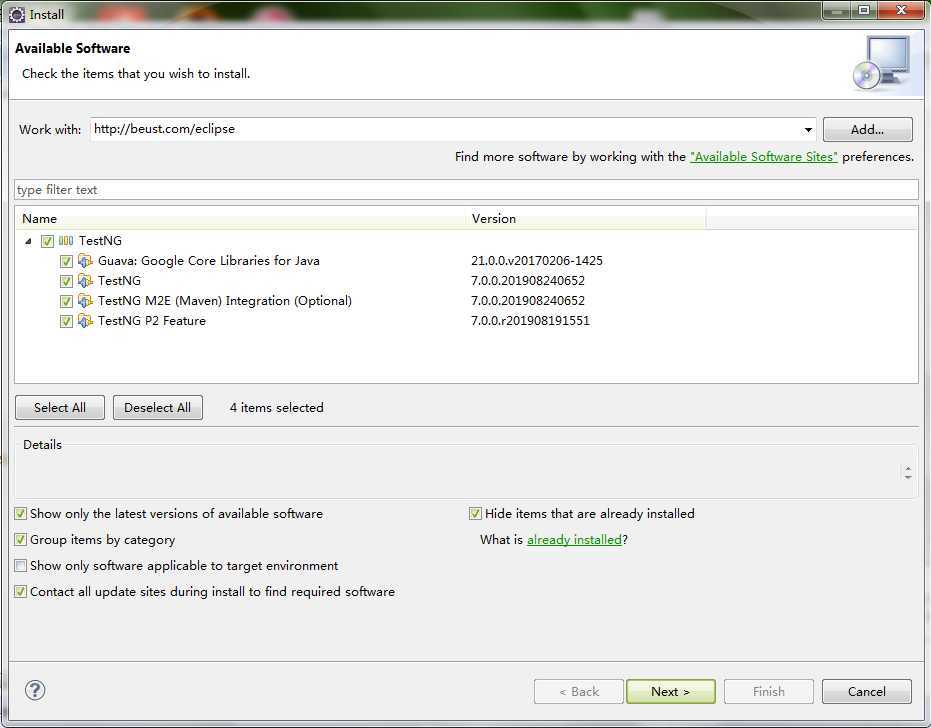Toggle Hide items that are already installed

[475, 514]
